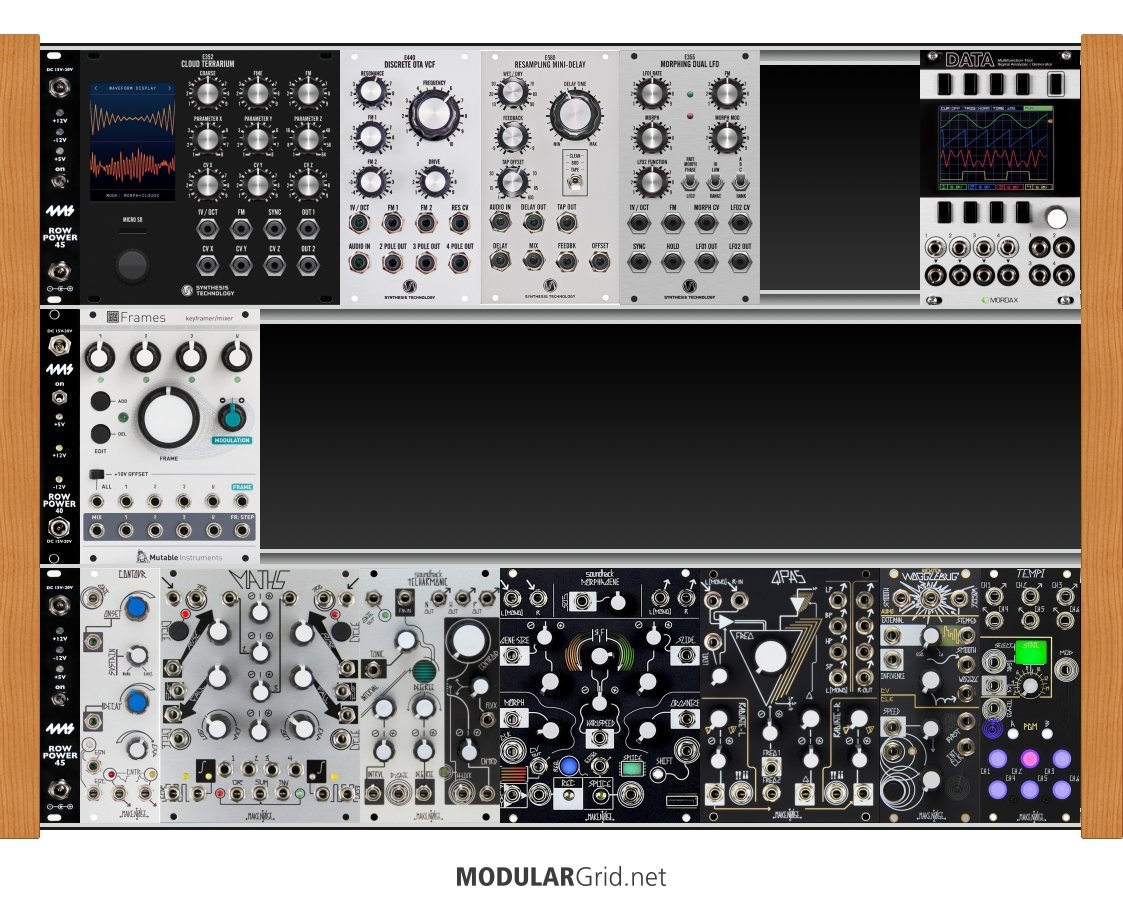The image size is (1123, 898).
Task: Click the E355 HOLD jack
Action: tap(673, 262)
